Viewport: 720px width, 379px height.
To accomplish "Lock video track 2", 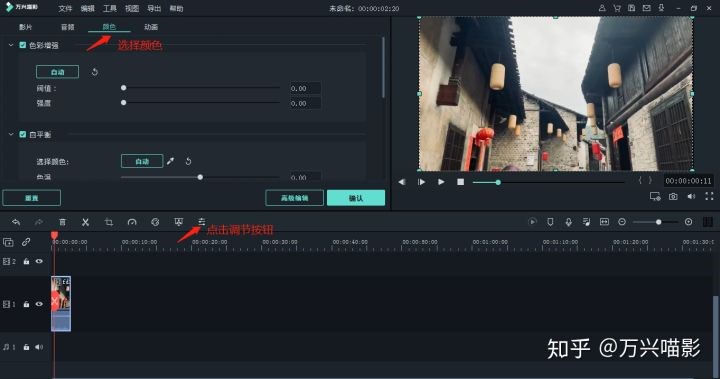I will (26, 261).
